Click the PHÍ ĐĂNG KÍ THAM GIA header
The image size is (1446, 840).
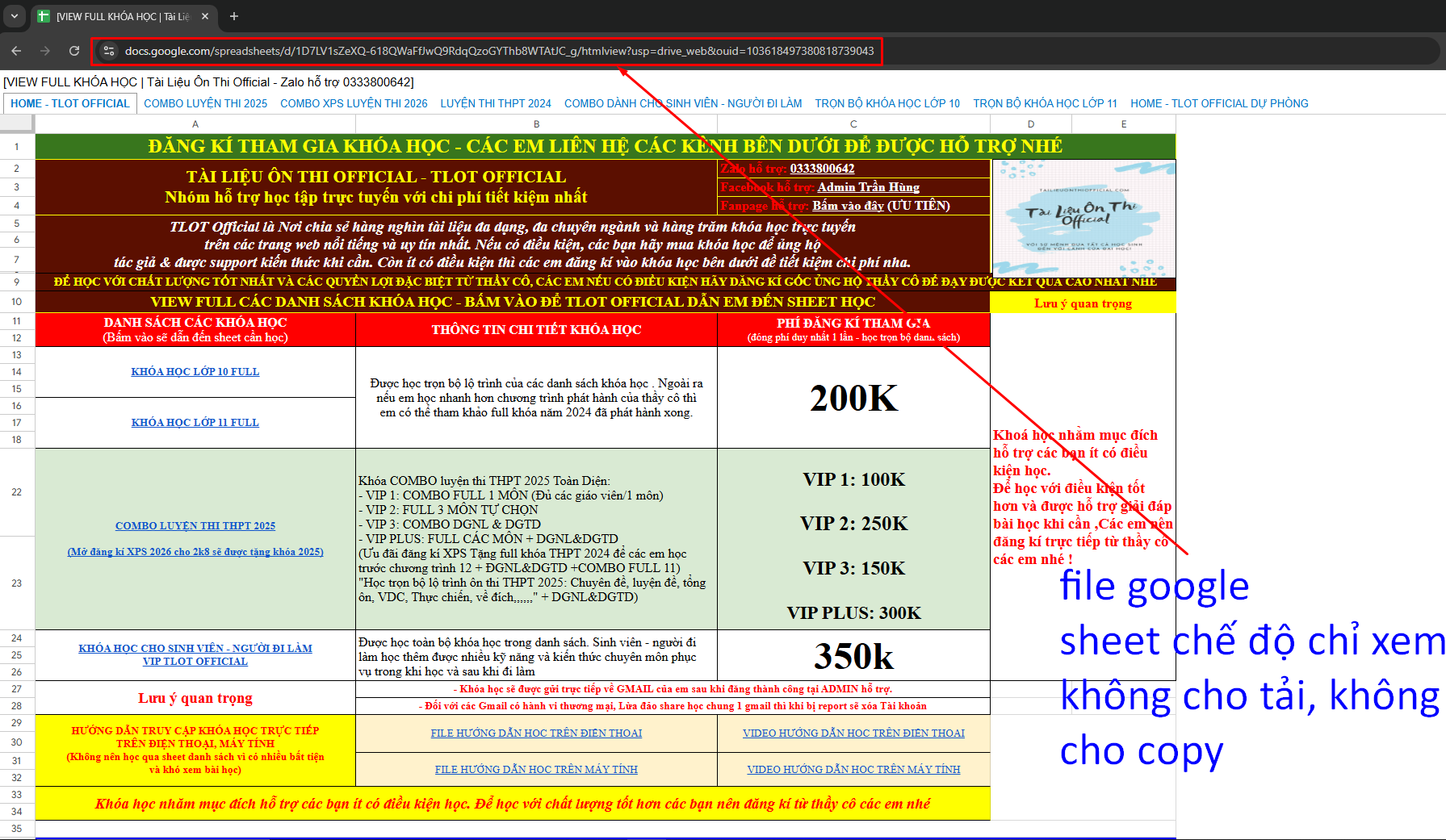[x=853, y=329]
